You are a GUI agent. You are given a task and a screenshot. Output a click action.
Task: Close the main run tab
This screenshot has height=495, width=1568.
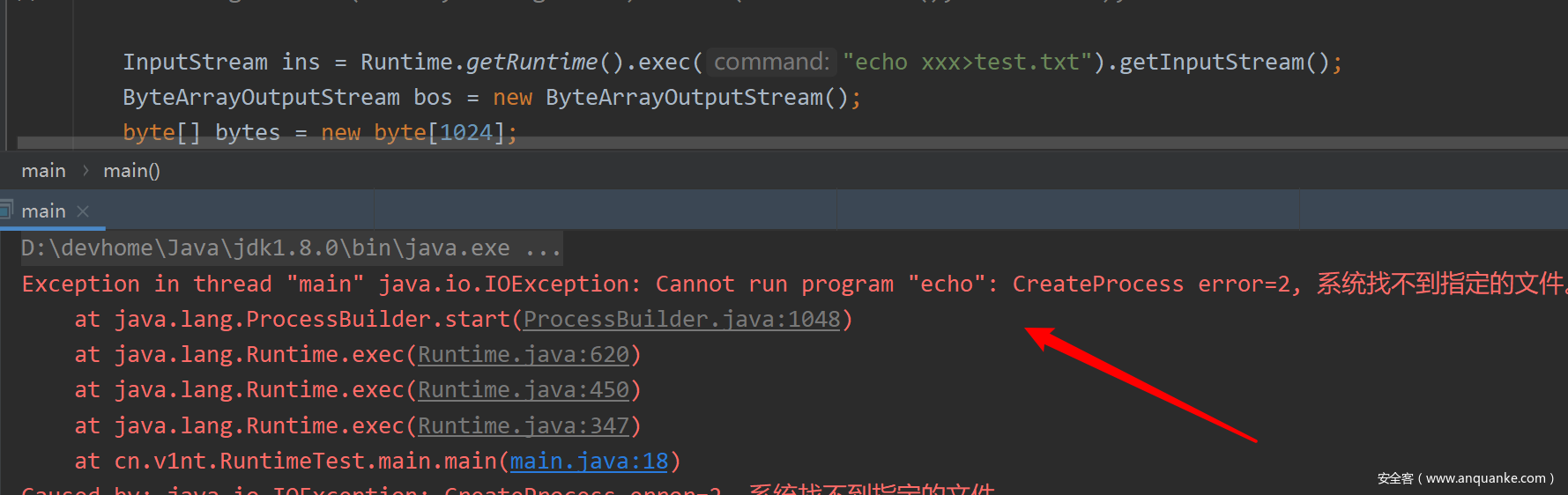(x=83, y=211)
